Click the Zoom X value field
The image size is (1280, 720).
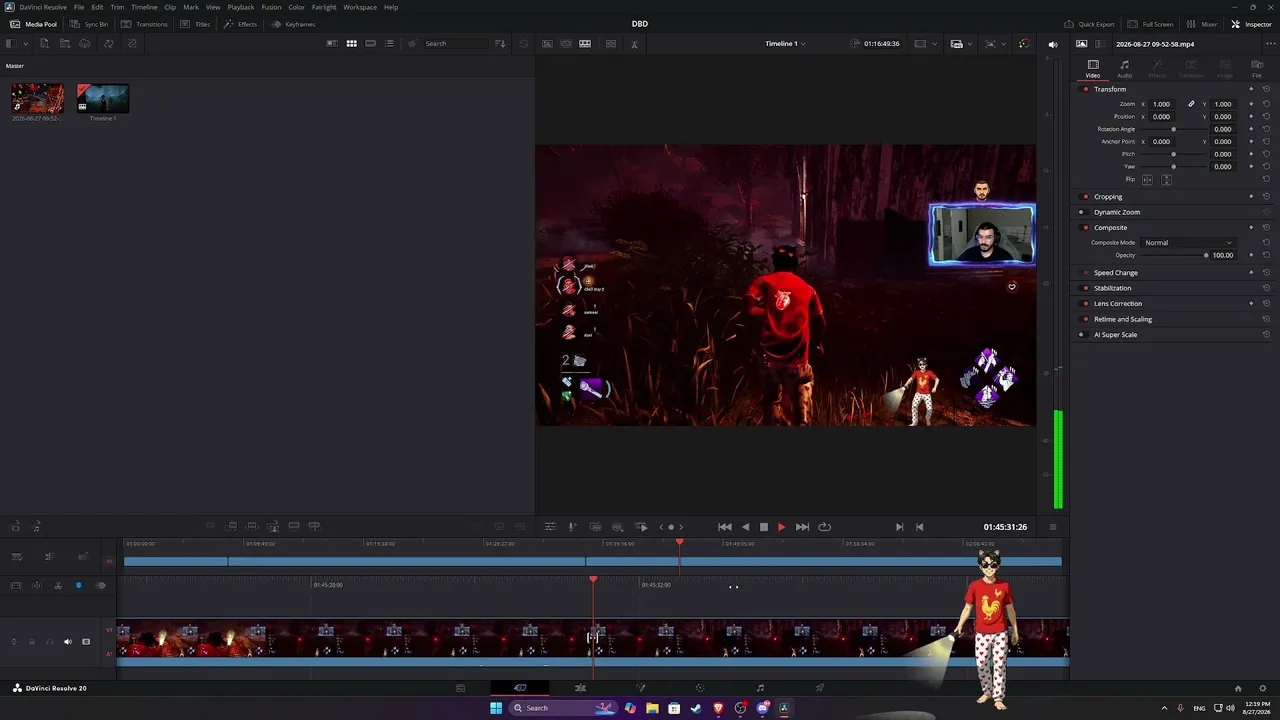point(1162,104)
